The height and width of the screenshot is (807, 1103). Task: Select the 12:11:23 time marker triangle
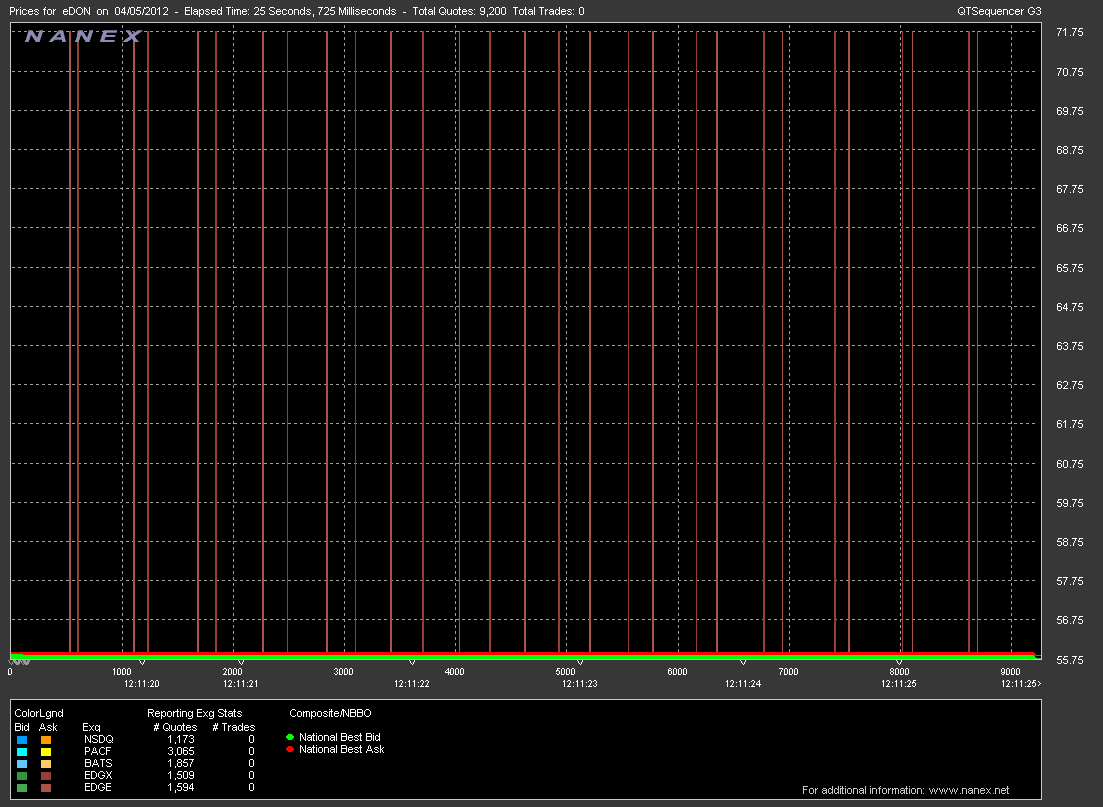[x=580, y=663]
